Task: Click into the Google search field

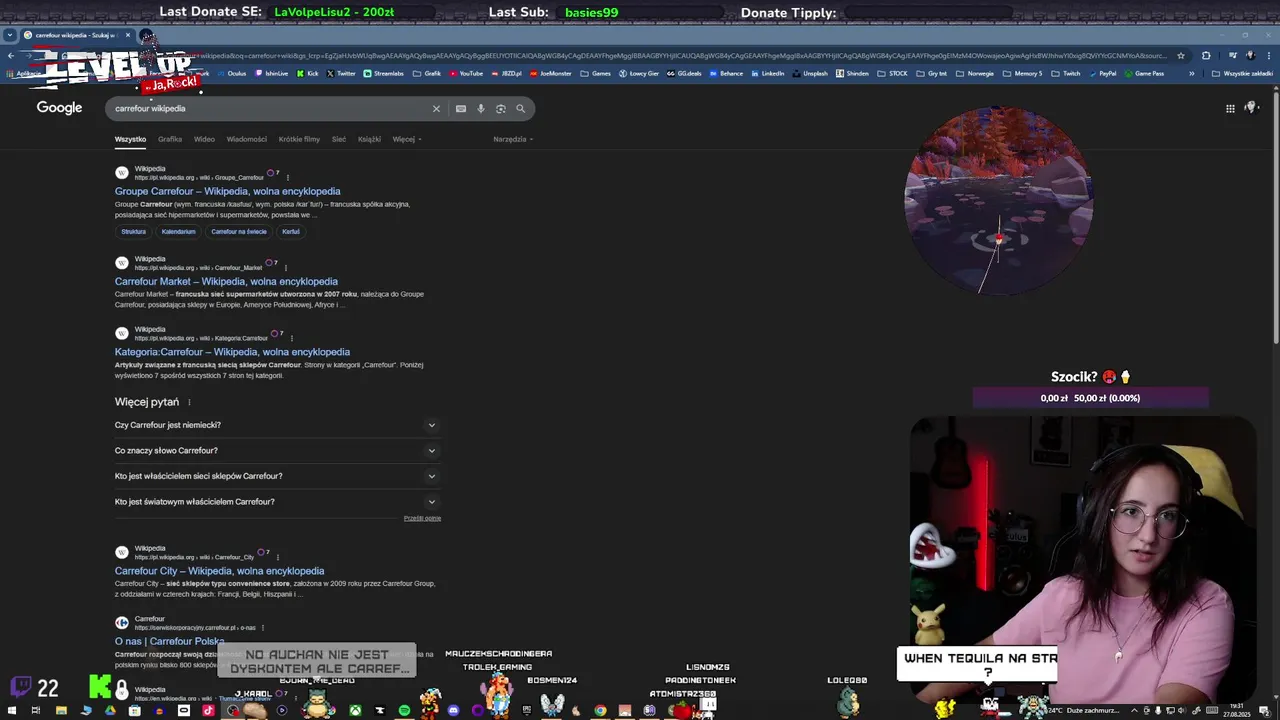Action: click(x=270, y=108)
